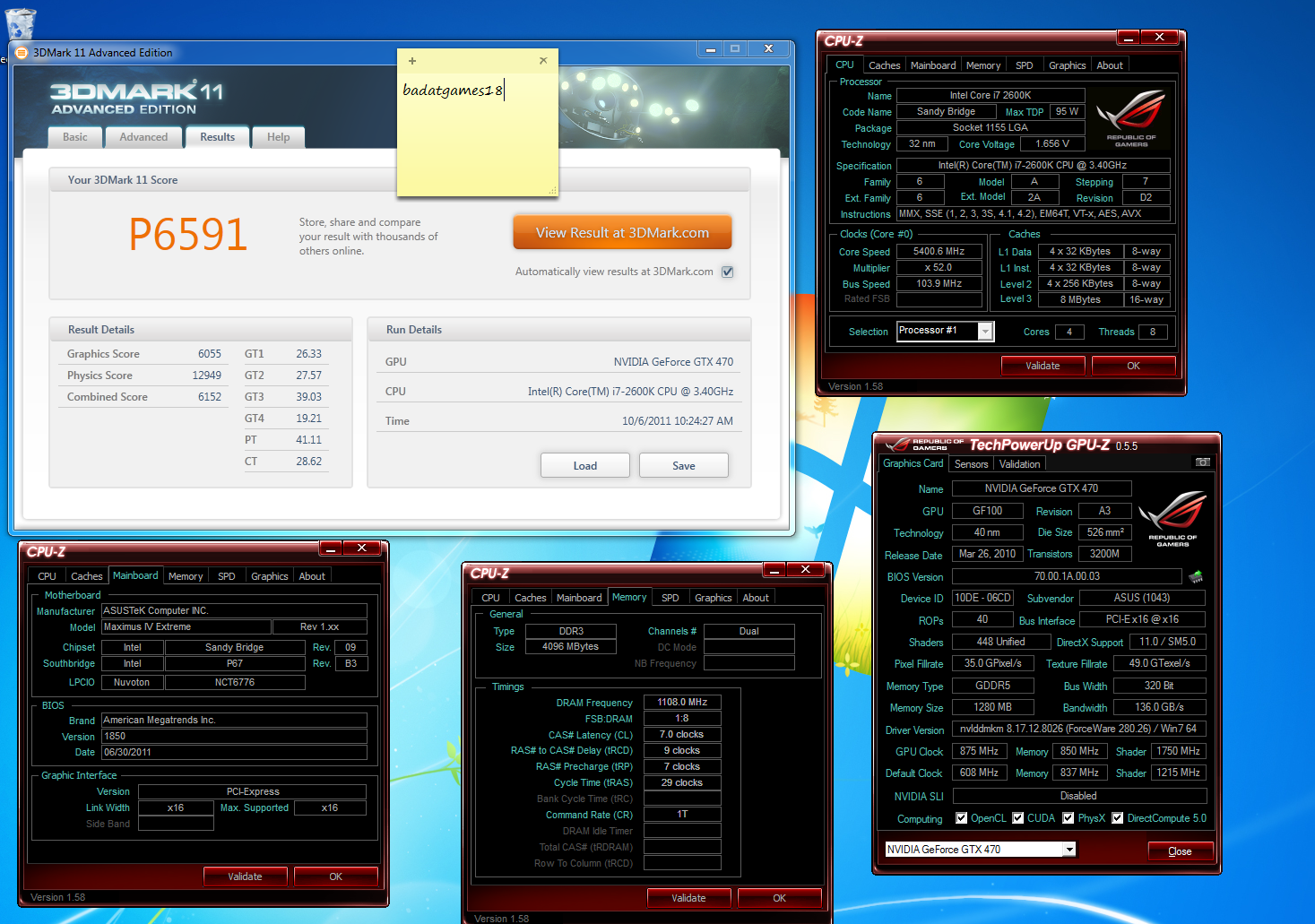This screenshot has width=1315, height=924.
Task: Click the ROG logo in CPU-Z CPU window
Action: point(1131,117)
